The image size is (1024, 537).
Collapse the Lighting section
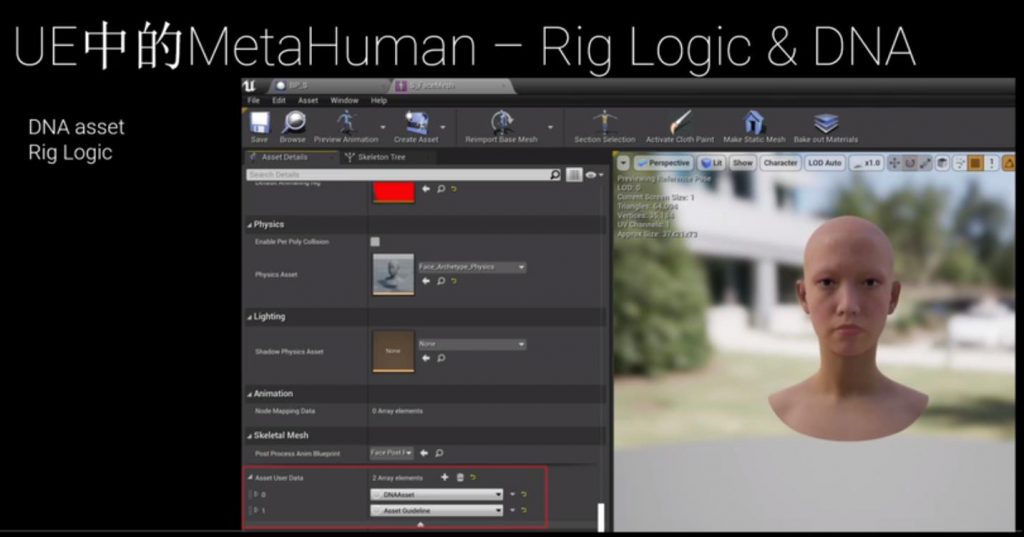coord(249,317)
